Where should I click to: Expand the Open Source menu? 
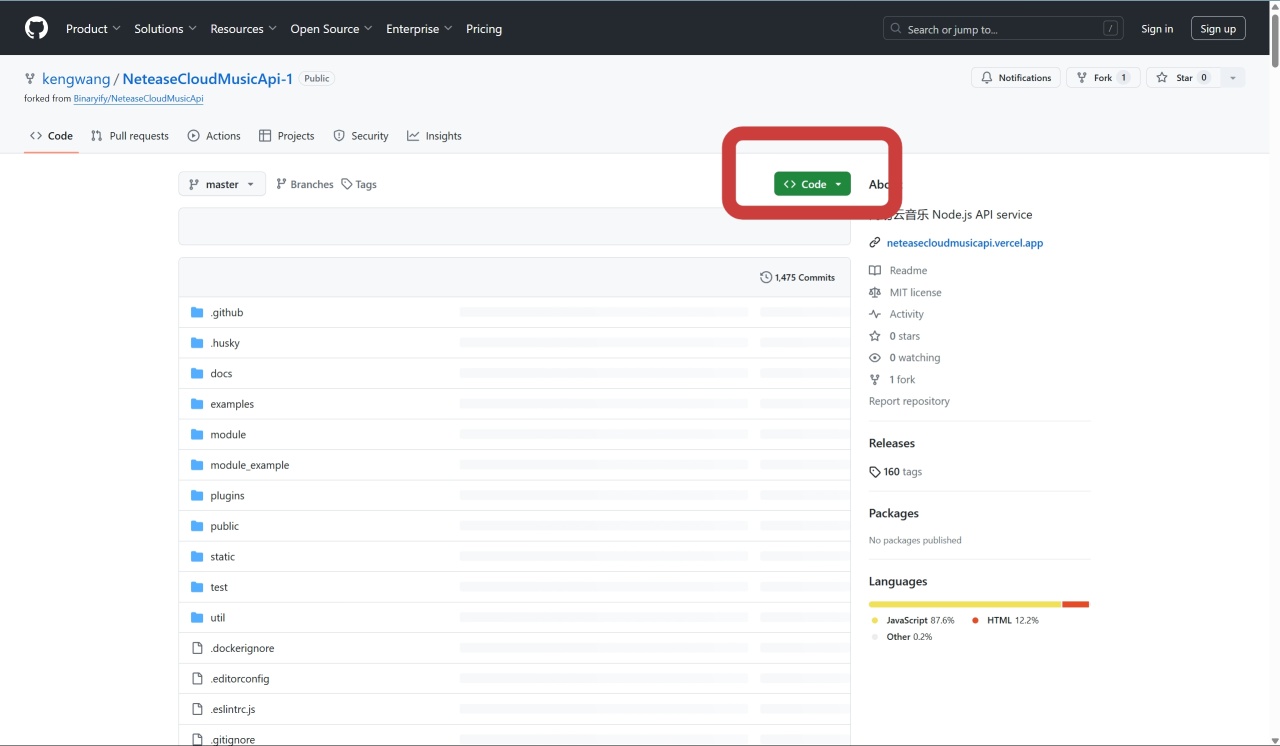331,29
